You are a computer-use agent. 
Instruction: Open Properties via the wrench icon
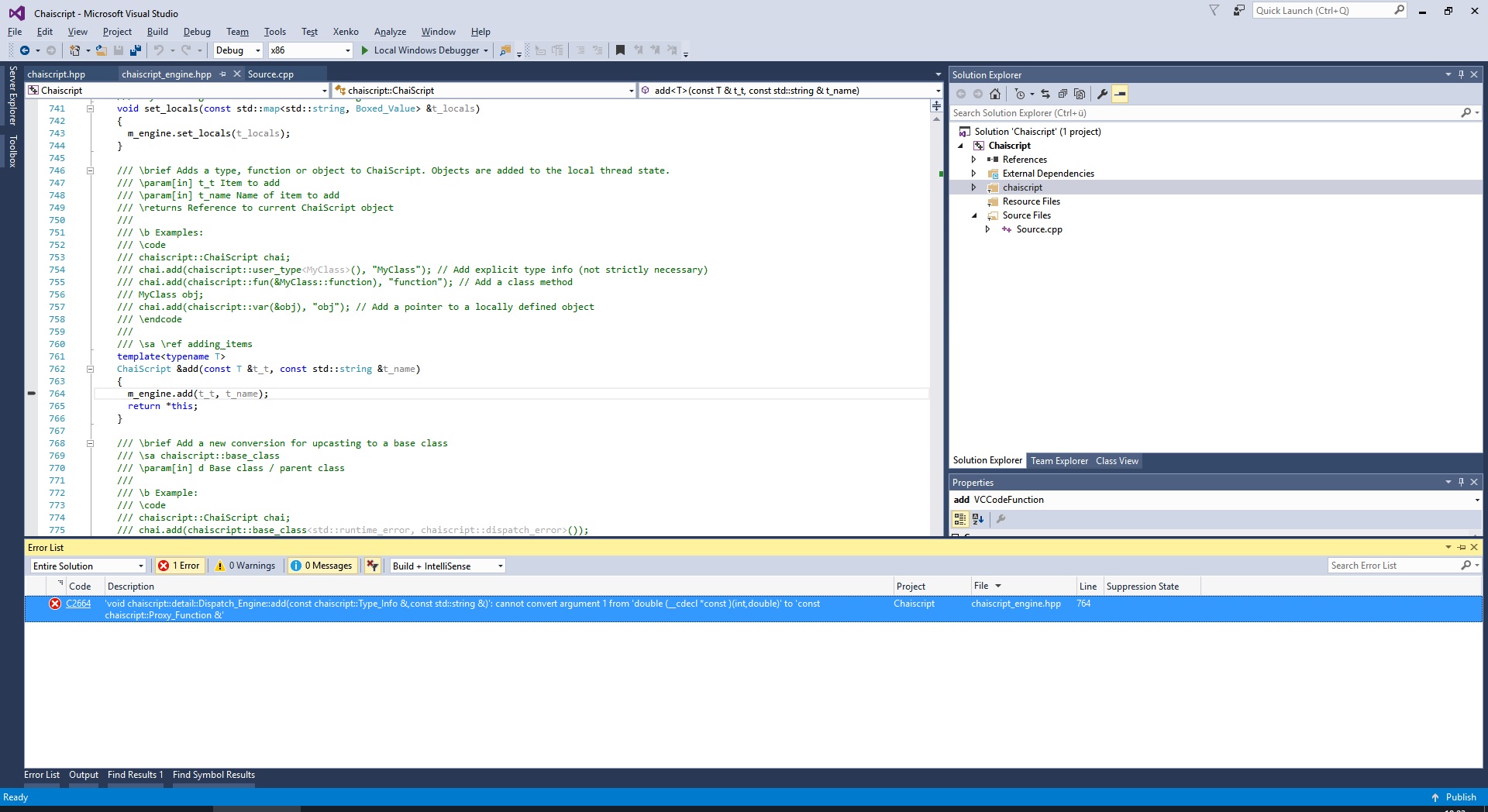1102,94
